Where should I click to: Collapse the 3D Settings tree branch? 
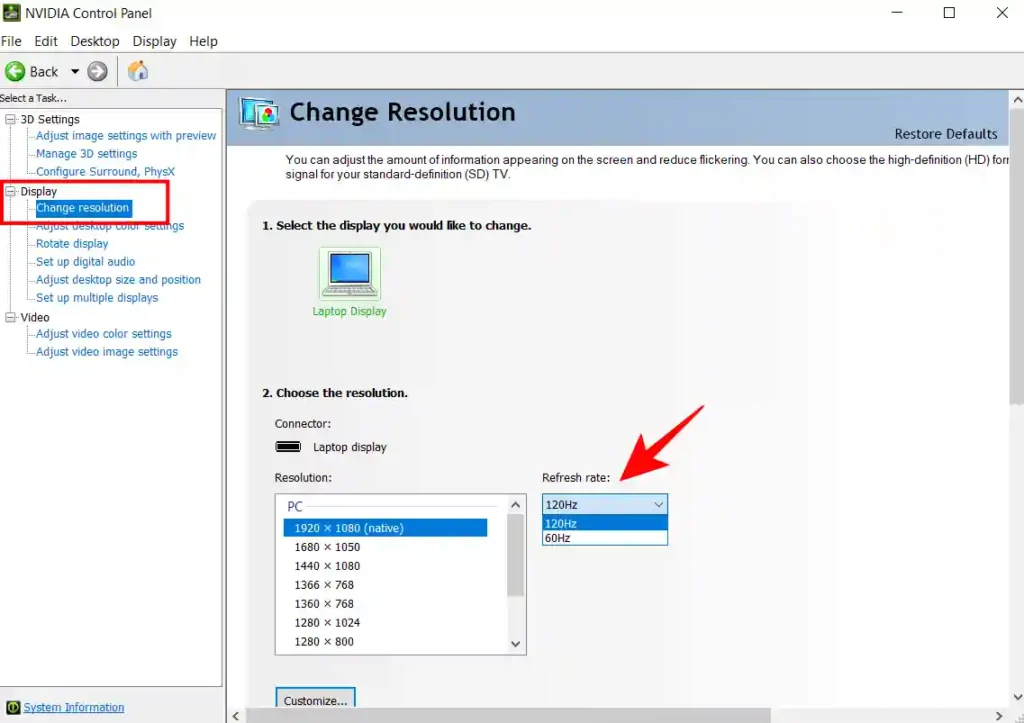click(x=8, y=118)
